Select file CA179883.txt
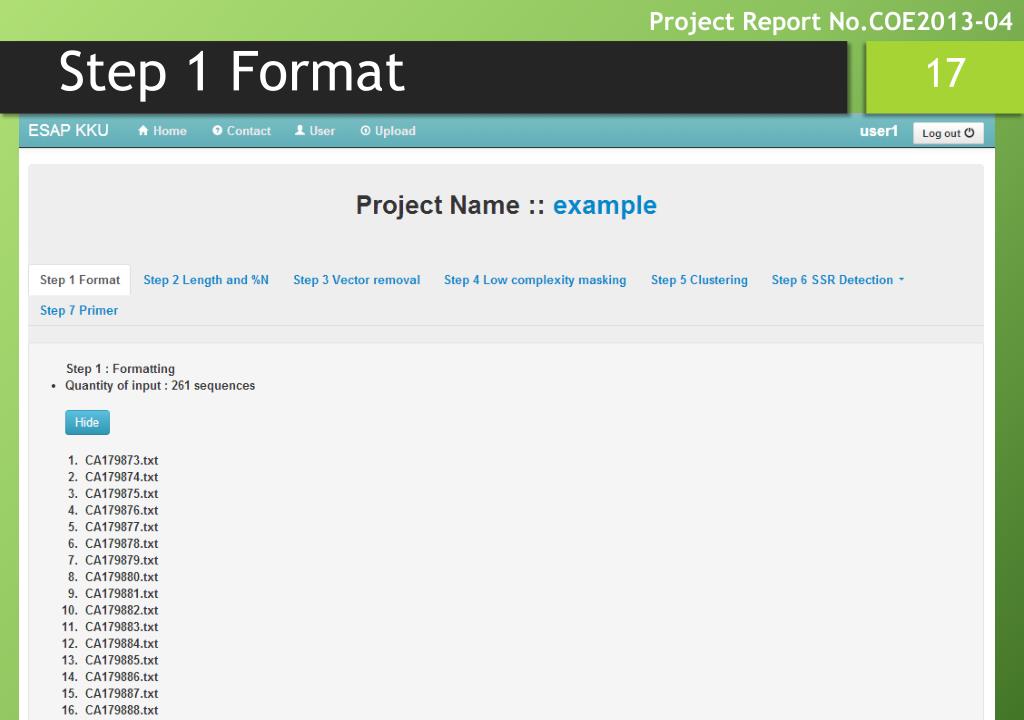The image size is (1024, 720). point(121,627)
